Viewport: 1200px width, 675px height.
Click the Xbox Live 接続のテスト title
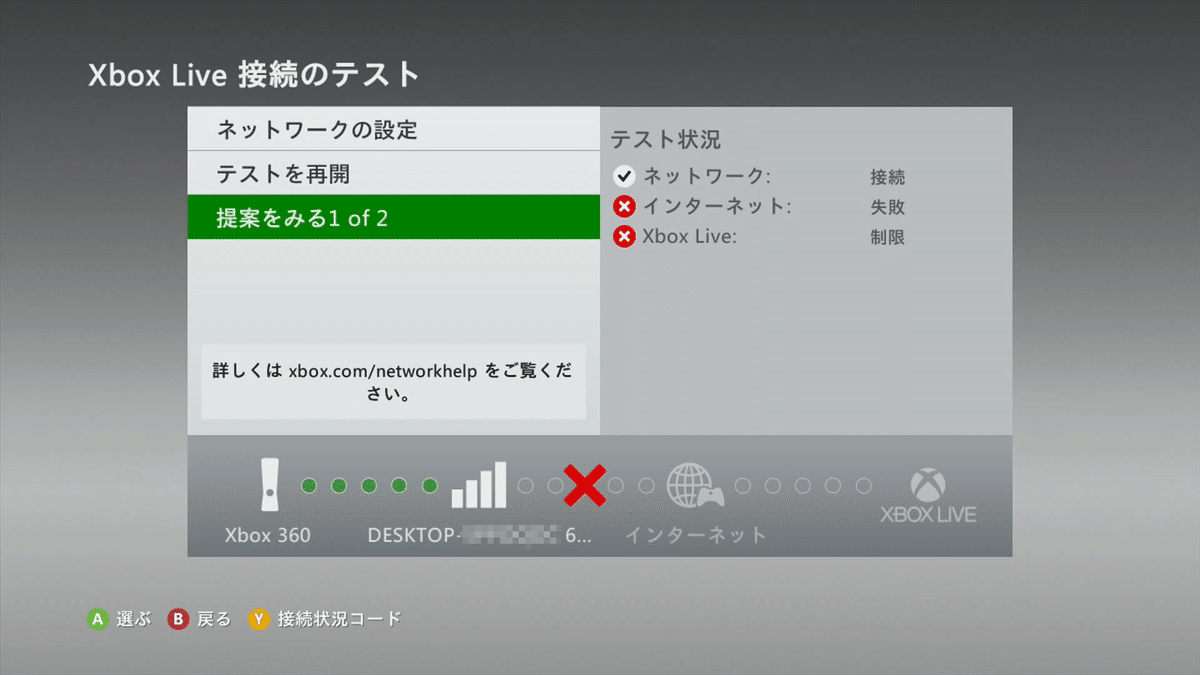[254, 75]
